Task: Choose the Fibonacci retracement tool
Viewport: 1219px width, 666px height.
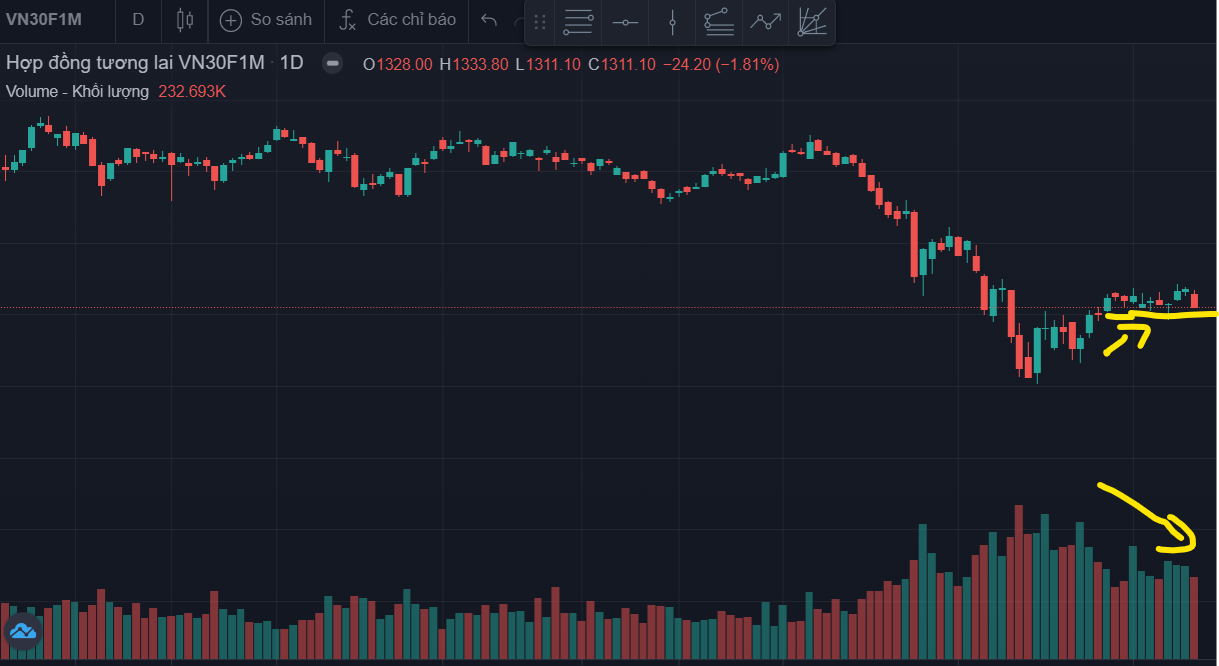Action: [718, 22]
